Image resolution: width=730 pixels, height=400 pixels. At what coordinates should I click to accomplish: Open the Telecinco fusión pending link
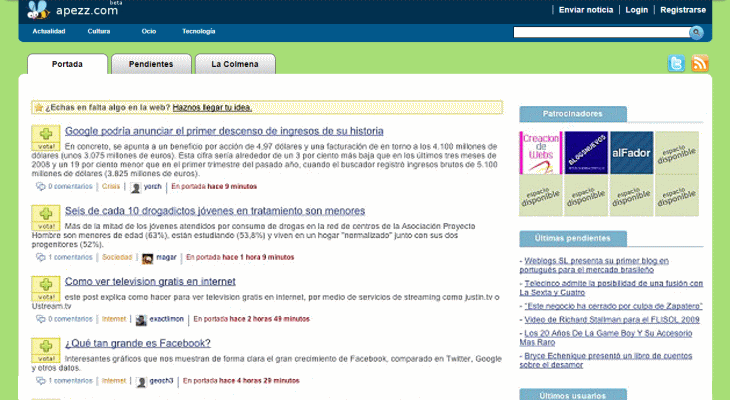[x=611, y=288]
